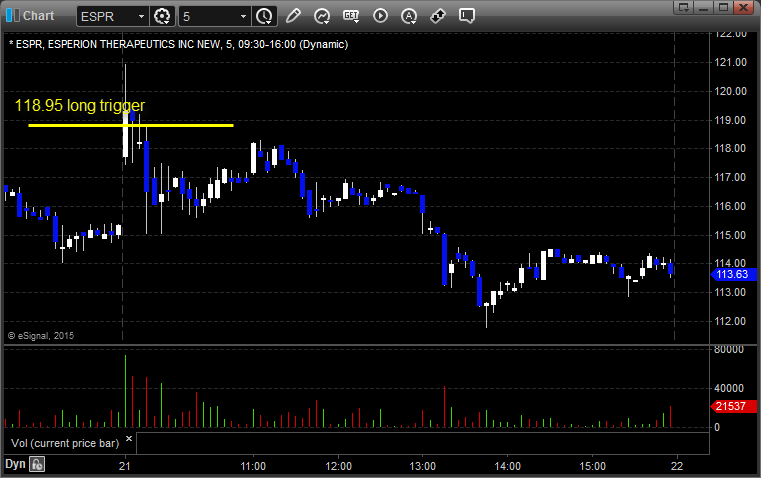
Task: Maximize the chart window
Action: pyautogui.click(x=723, y=7)
